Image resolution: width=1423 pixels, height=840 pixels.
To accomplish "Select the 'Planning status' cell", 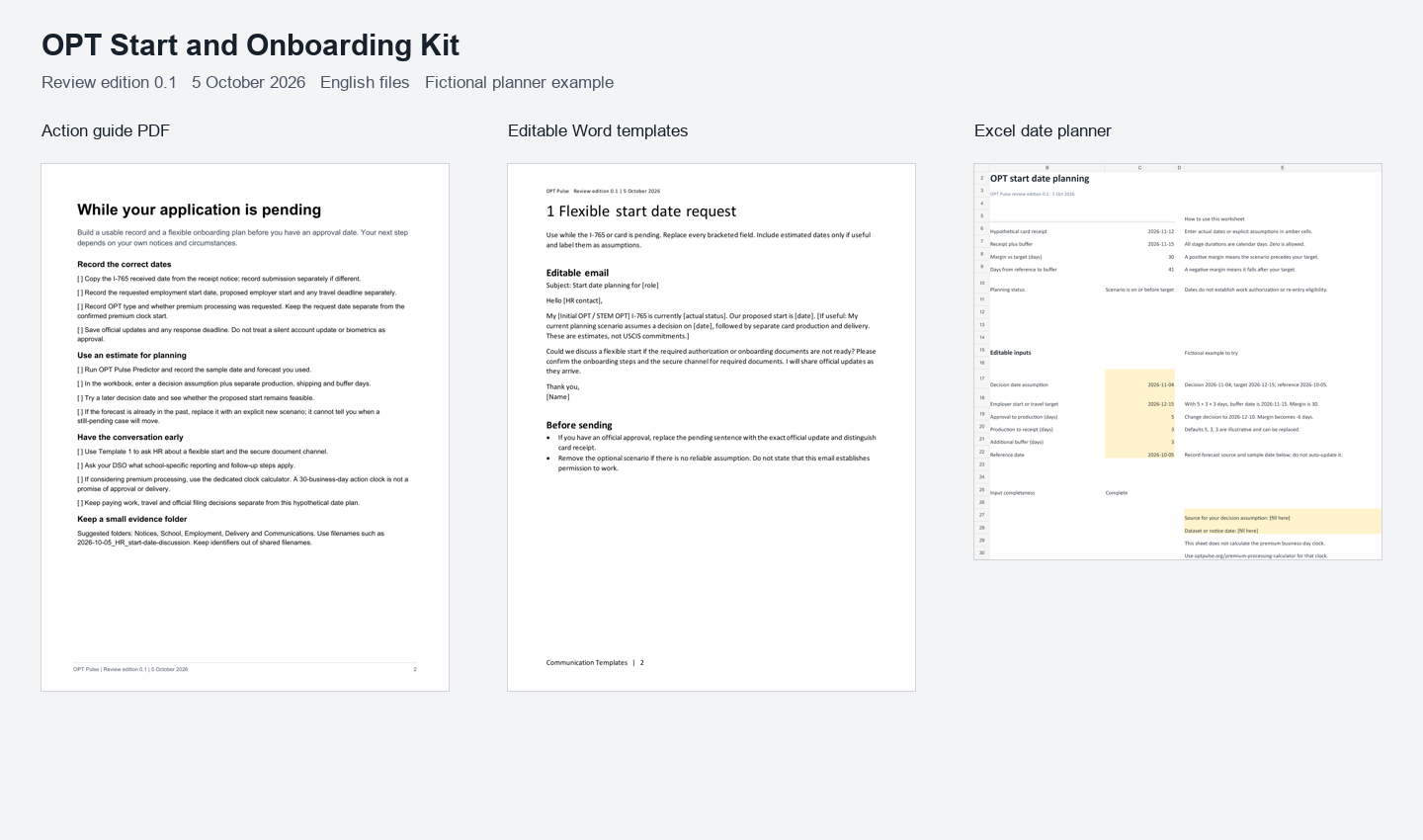I will click(1007, 290).
